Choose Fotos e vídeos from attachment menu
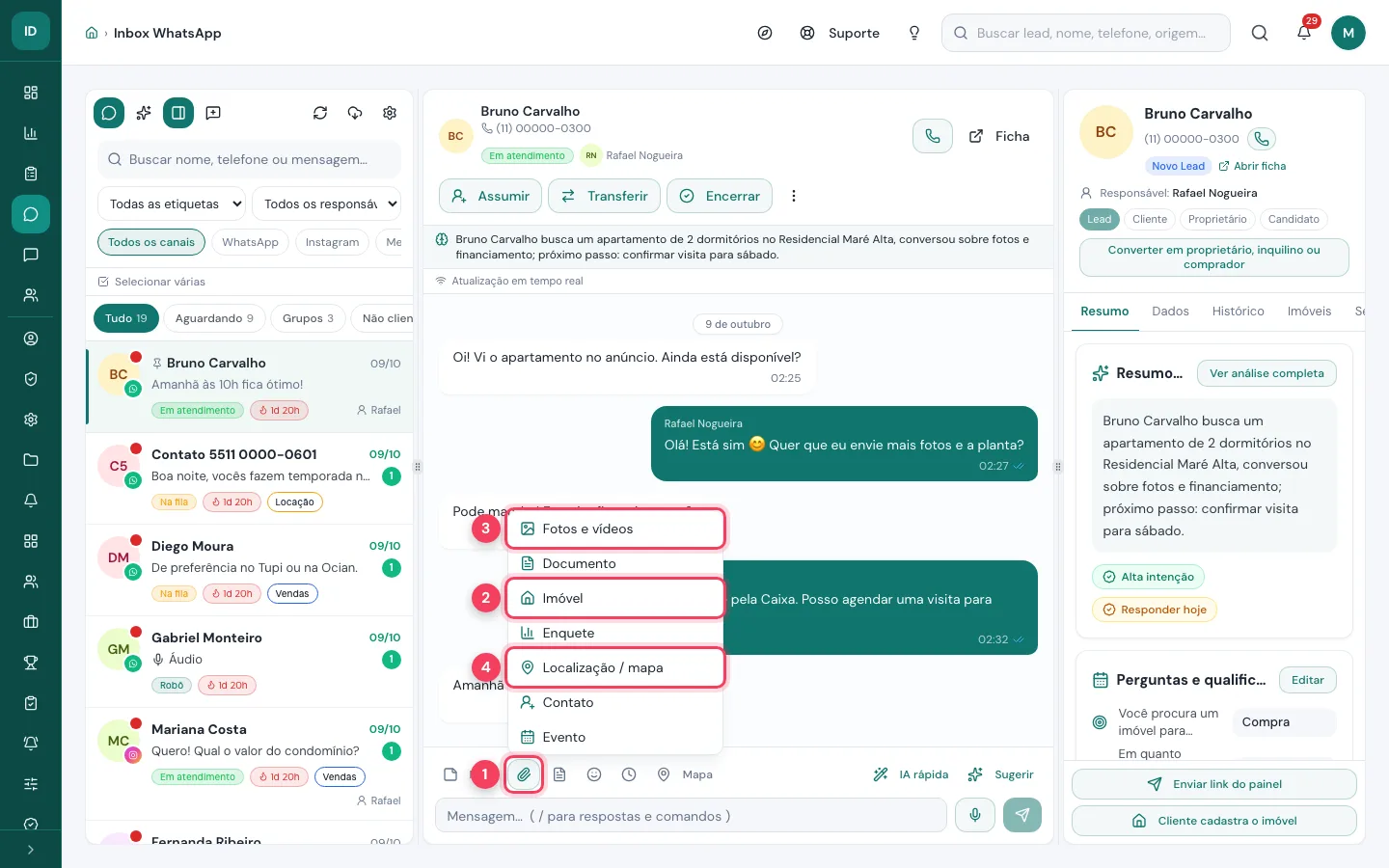This screenshot has height=868, width=1389. [x=615, y=529]
